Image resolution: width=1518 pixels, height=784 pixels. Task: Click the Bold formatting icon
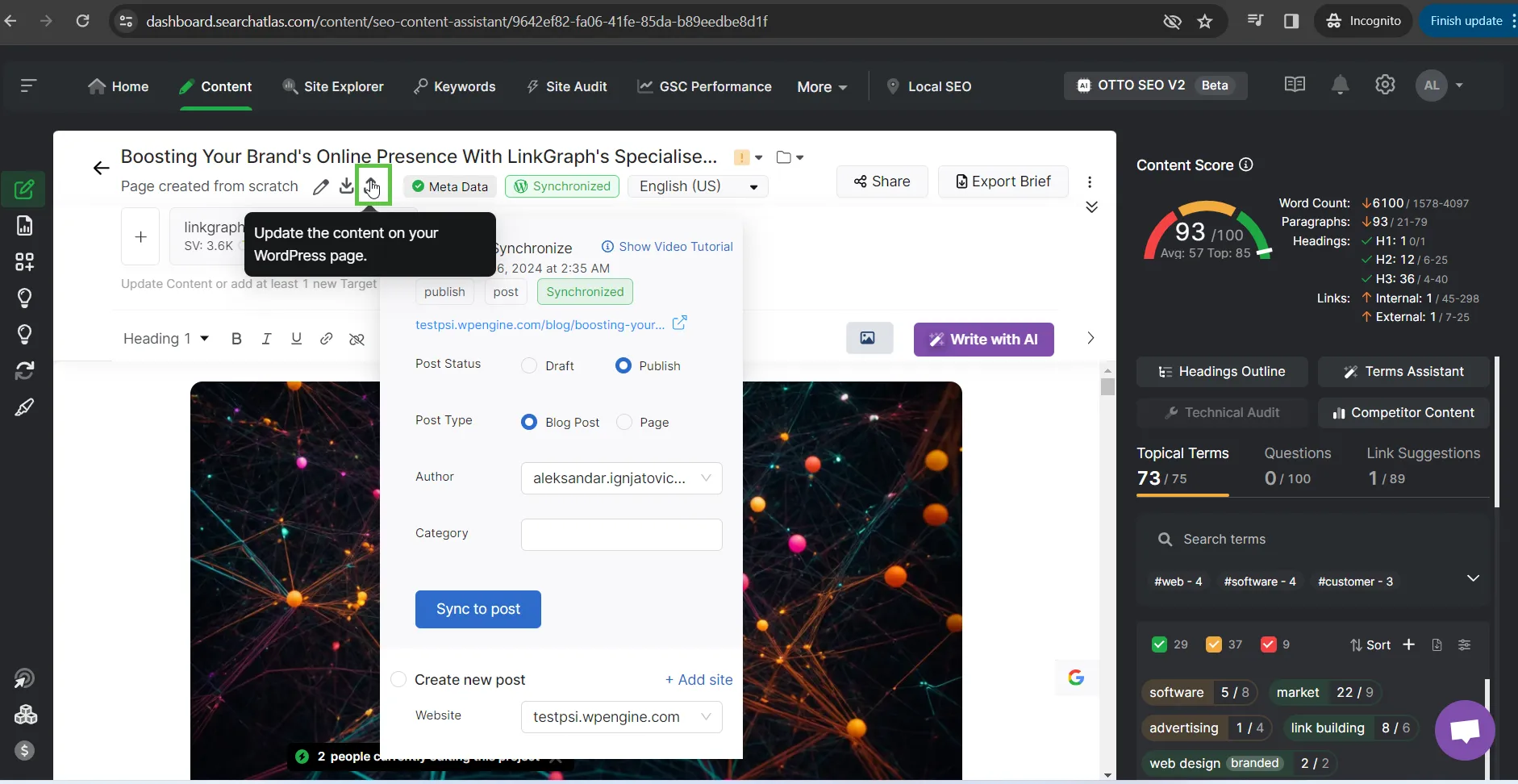point(236,339)
